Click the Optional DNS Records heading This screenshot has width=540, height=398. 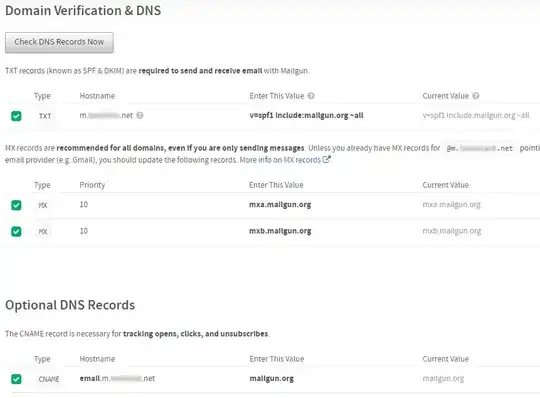pos(70,305)
